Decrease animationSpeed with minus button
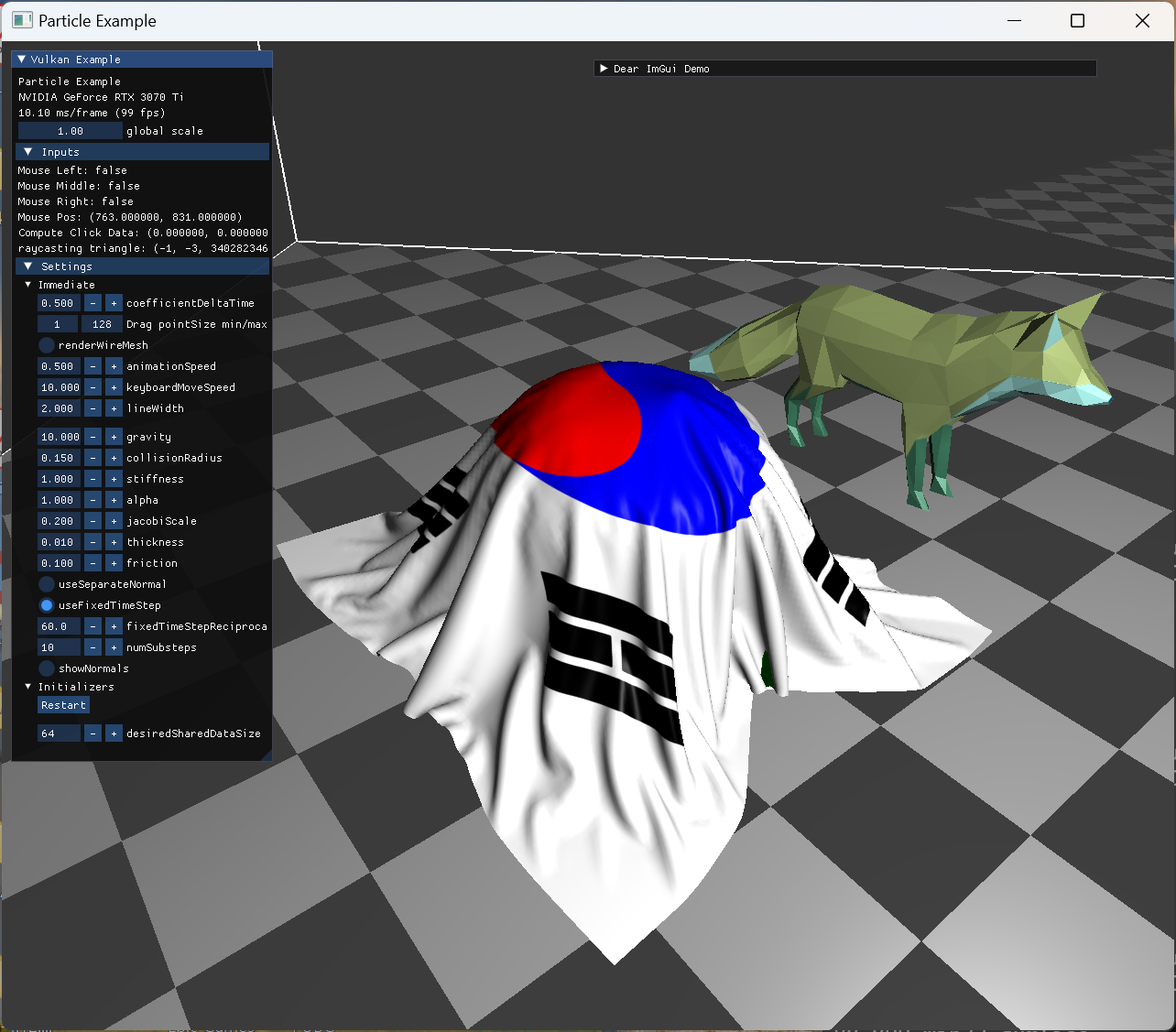Image resolution: width=1176 pixels, height=1032 pixels. point(93,366)
